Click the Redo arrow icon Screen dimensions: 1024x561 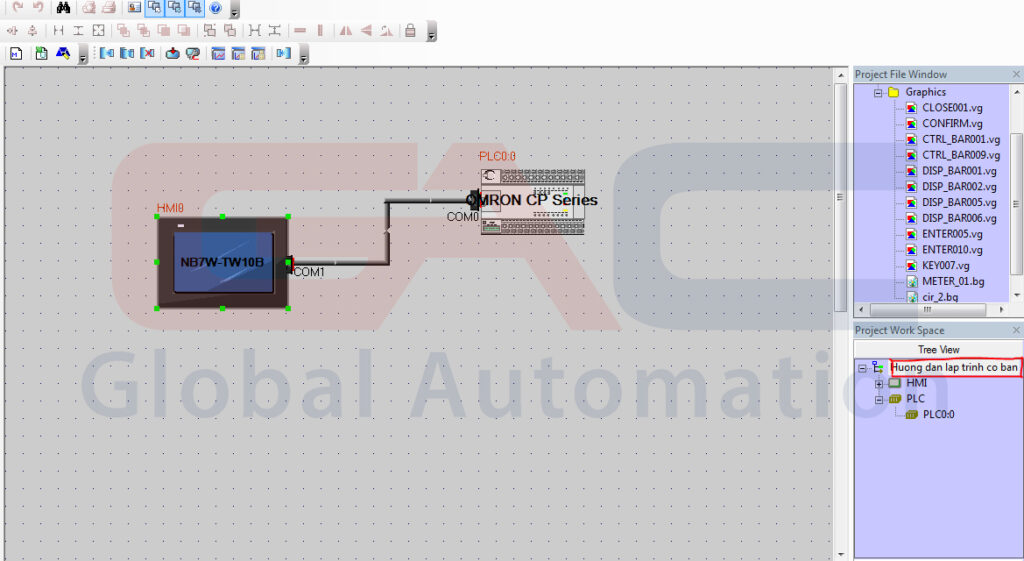[18, 7]
